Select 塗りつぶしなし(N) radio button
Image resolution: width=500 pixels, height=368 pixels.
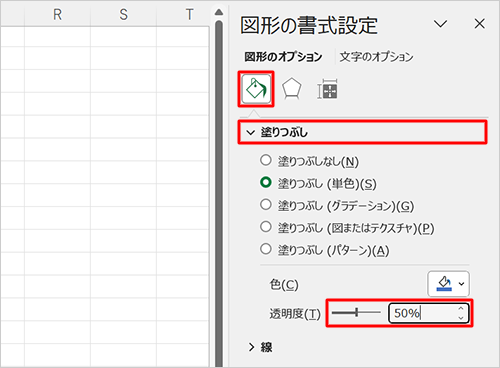tap(266, 160)
